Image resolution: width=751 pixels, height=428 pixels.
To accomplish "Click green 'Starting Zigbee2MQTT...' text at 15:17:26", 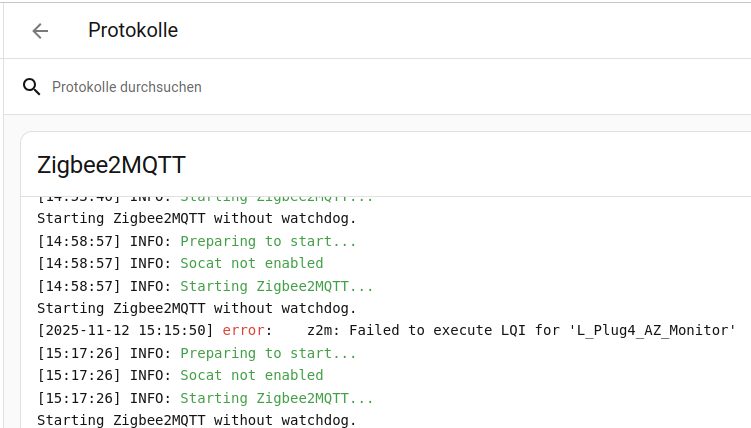I will pyautogui.click(x=277, y=398).
